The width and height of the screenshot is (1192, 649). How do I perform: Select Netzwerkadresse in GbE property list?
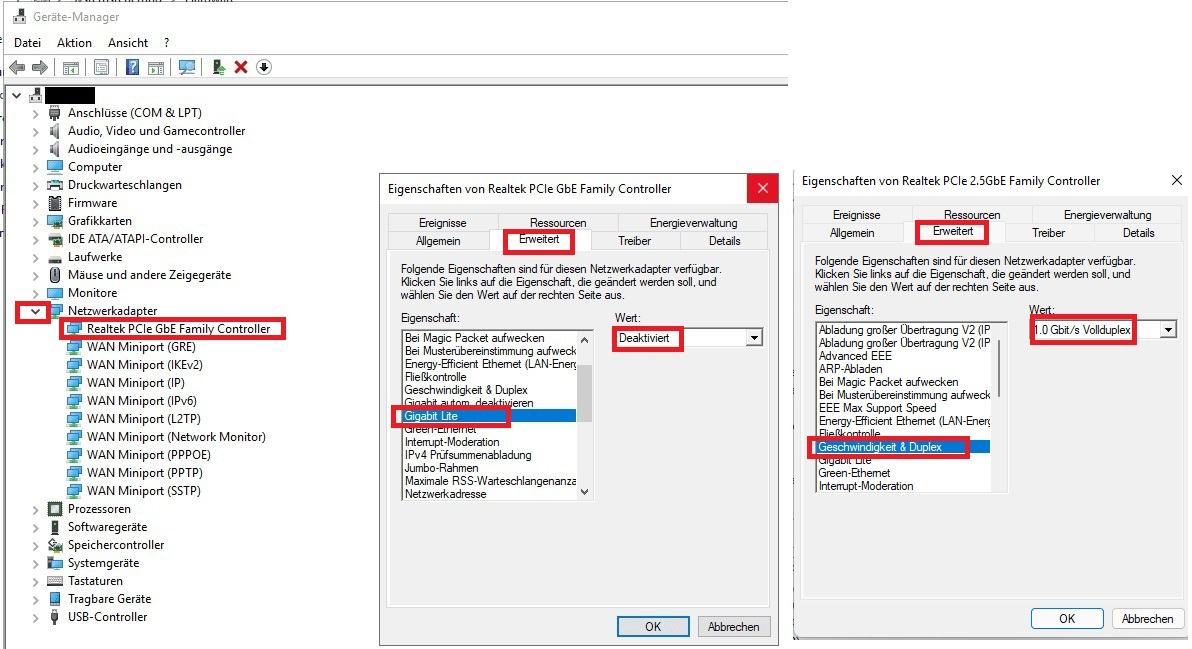tap(445, 494)
